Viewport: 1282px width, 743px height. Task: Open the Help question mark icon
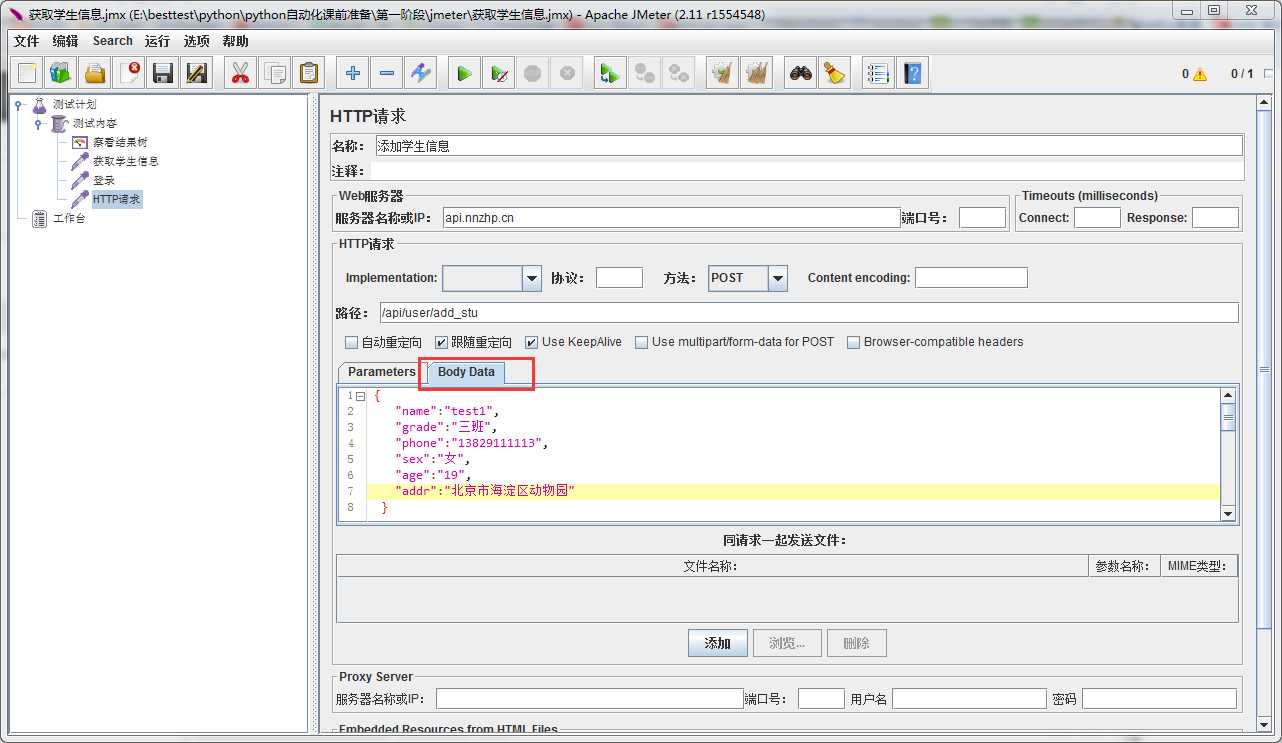(912, 73)
